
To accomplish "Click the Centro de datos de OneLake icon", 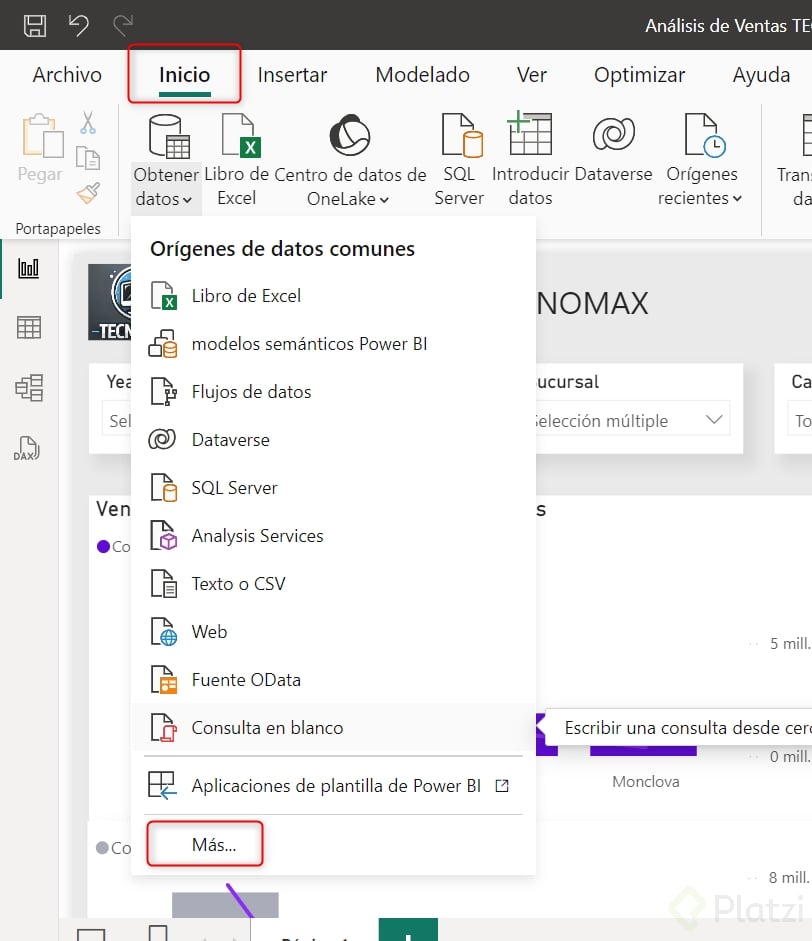I will point(349,135).
